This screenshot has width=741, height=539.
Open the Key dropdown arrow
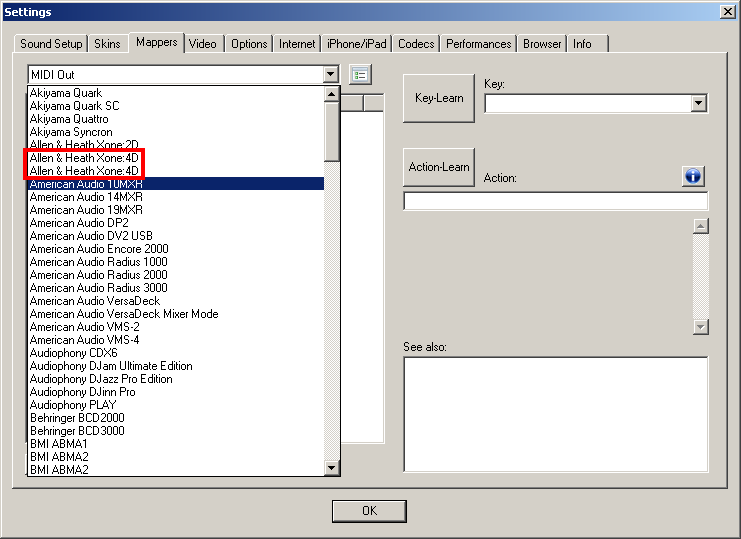click(698, 103)
